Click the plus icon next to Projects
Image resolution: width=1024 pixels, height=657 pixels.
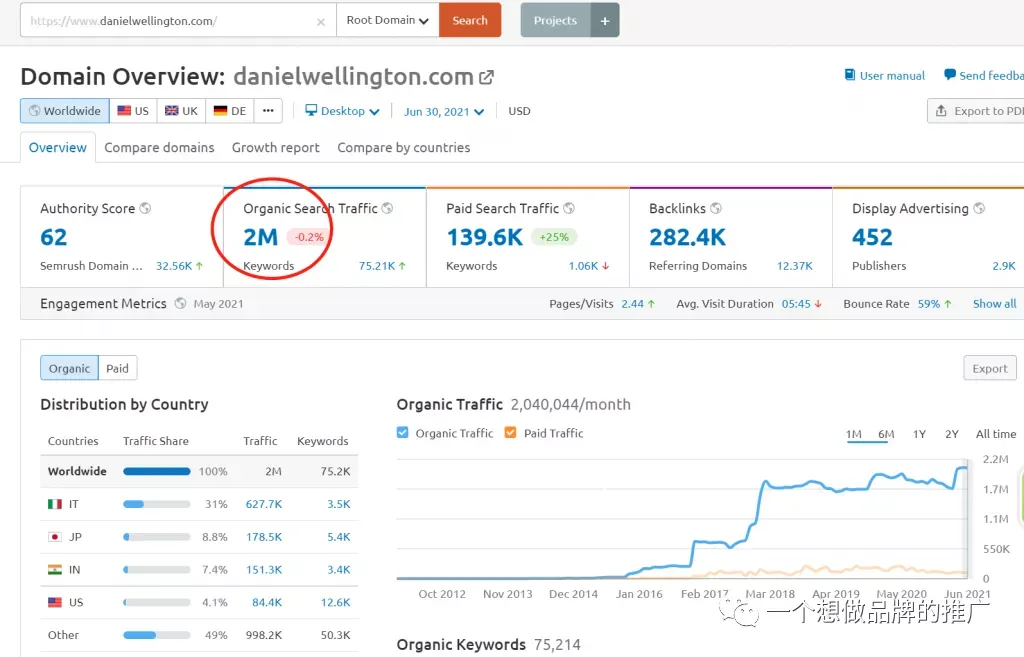[605, 20]
